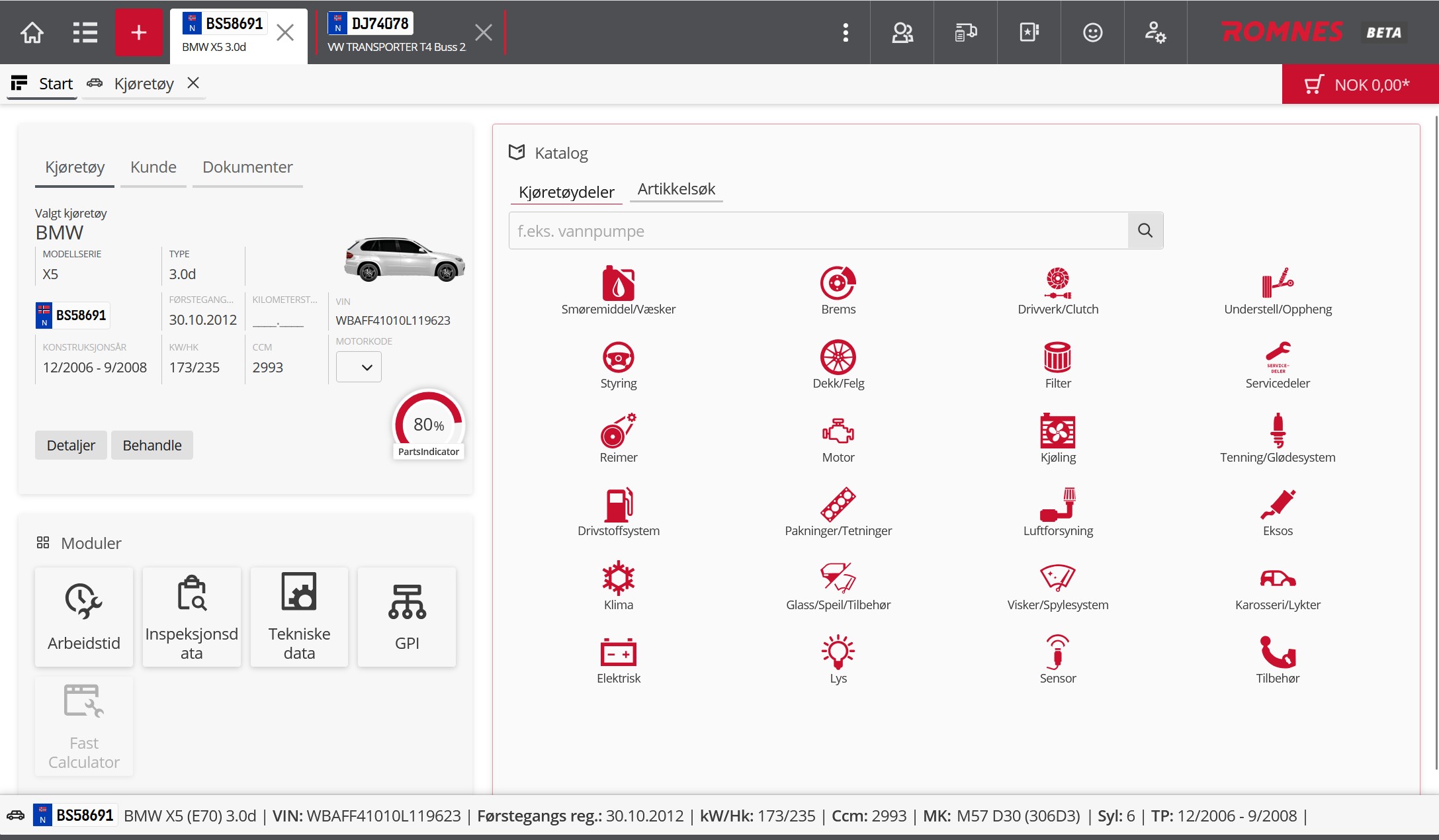Open the three-dot overflow menu
Image resolution: width=1439 pixels, height=840 pixels.
845,32
